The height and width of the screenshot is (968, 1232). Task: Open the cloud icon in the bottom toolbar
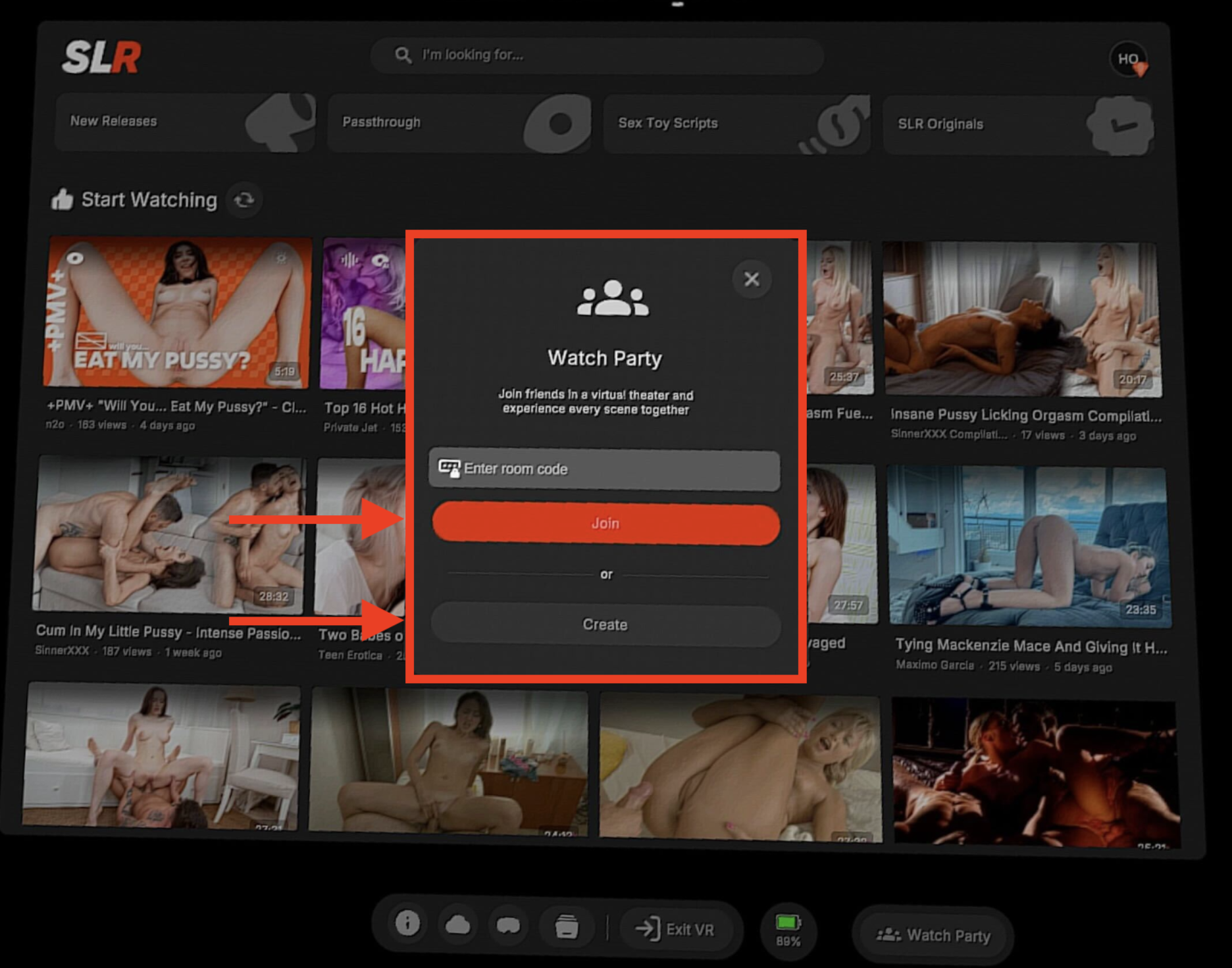457,925
